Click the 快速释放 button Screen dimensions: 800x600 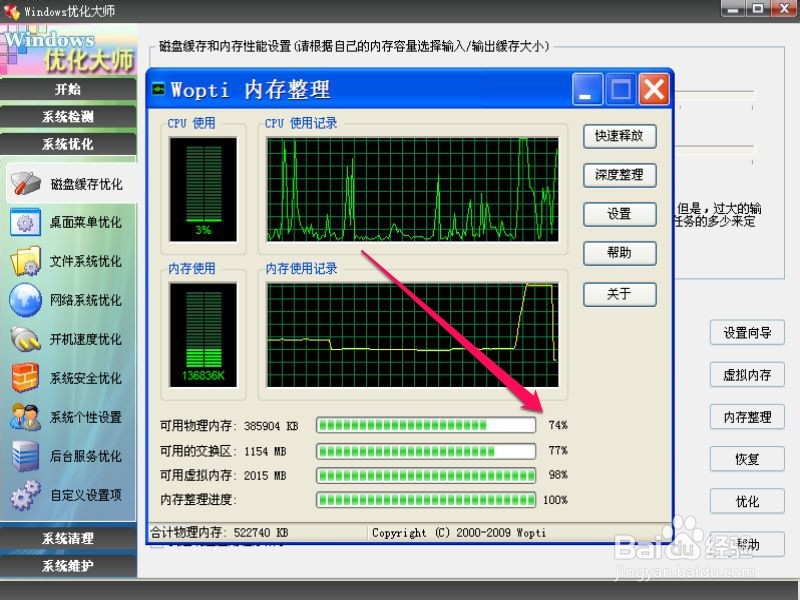[619, 136]
